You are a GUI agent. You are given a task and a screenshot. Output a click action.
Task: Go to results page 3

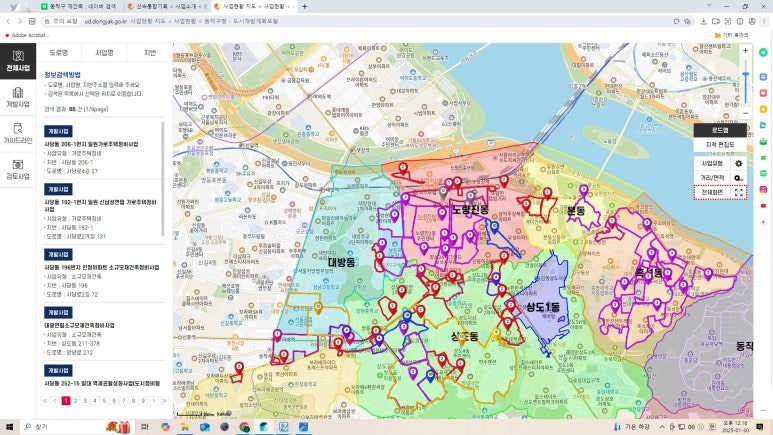point(85,401)
